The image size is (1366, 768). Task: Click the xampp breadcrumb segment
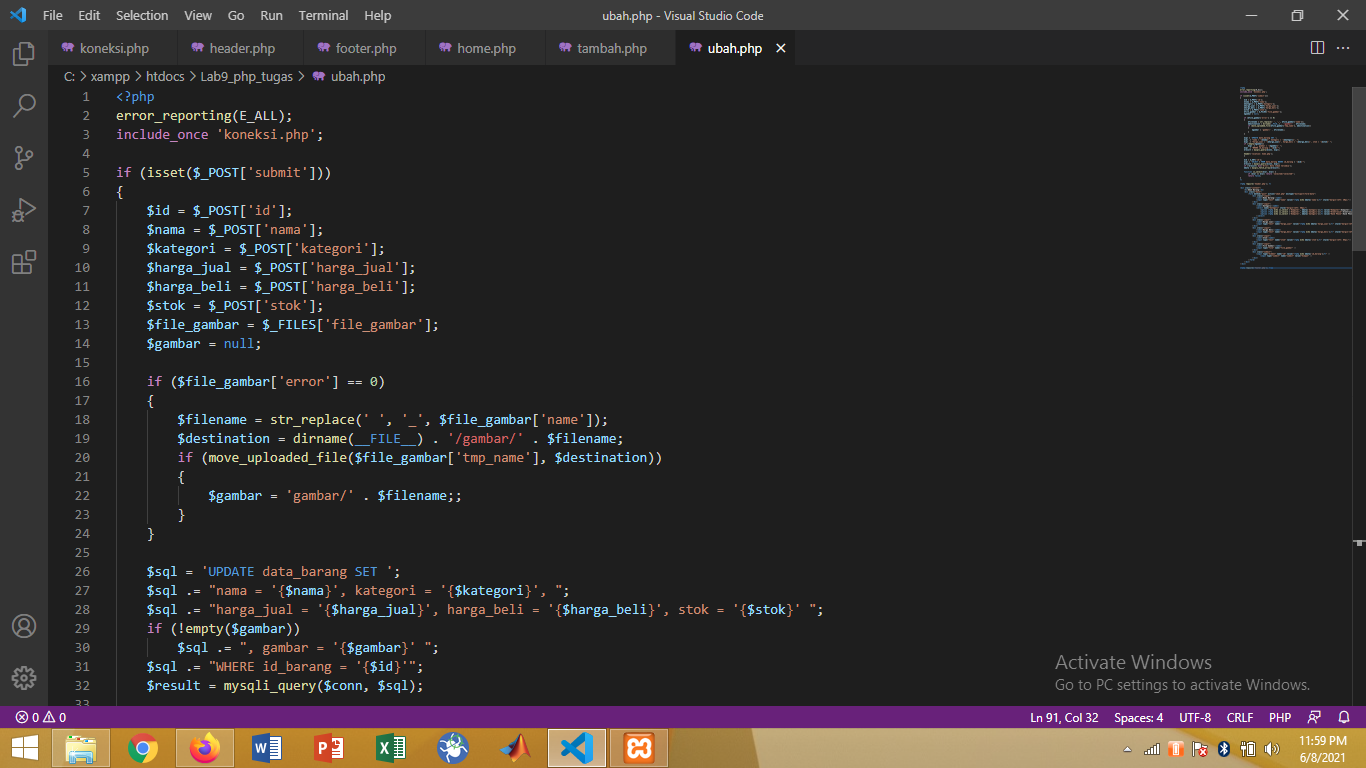[110, 76]
